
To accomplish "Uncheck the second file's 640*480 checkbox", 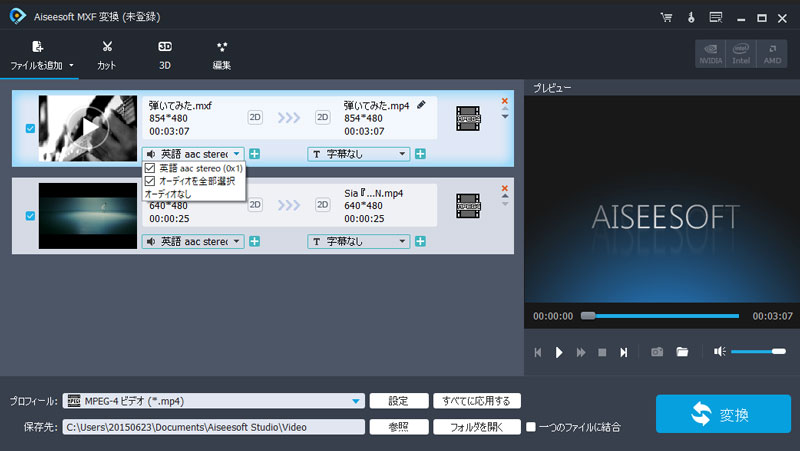I will [x=30, y=216].
